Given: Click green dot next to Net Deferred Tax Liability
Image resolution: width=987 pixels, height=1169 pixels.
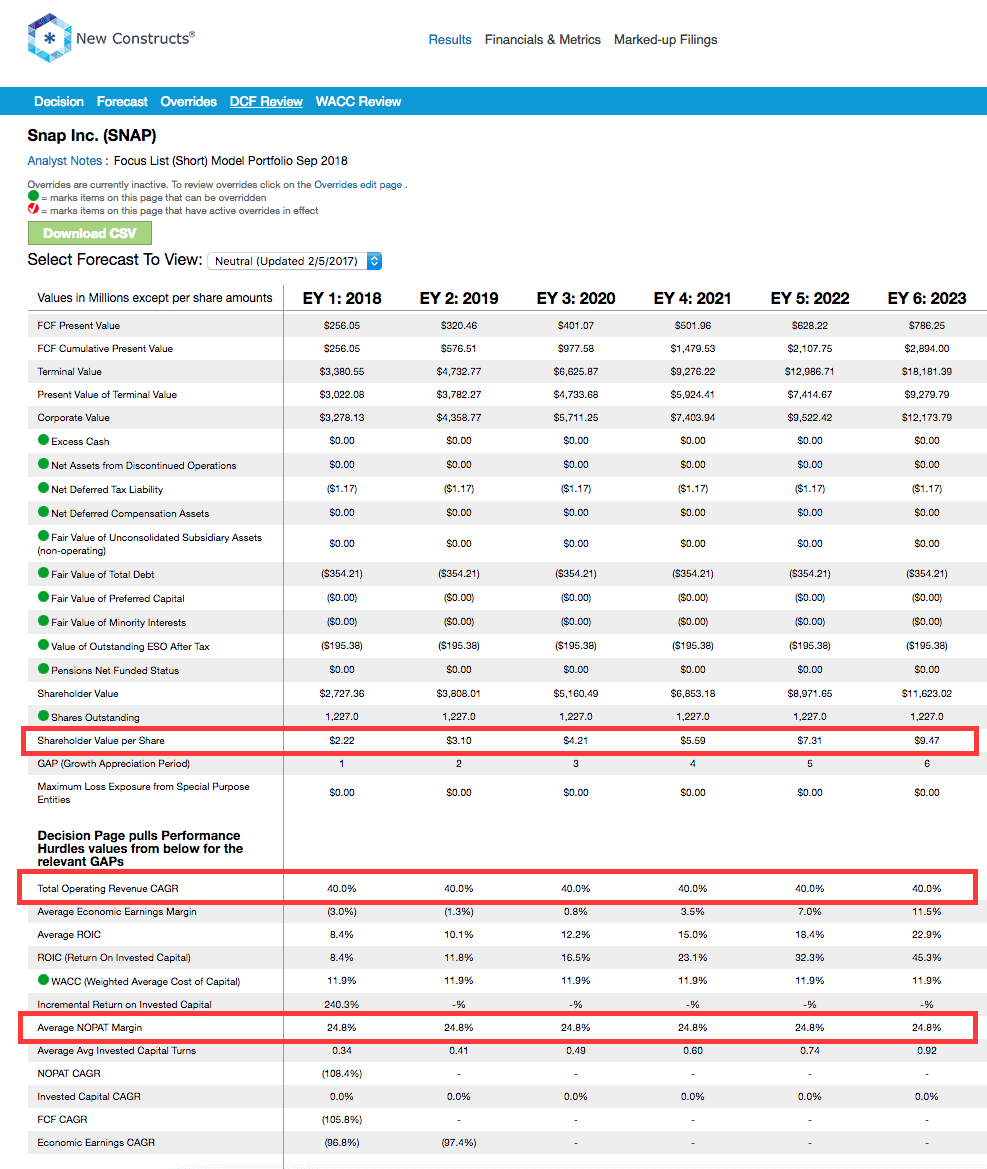Looking at the screenshot, I should coord(43,488).
